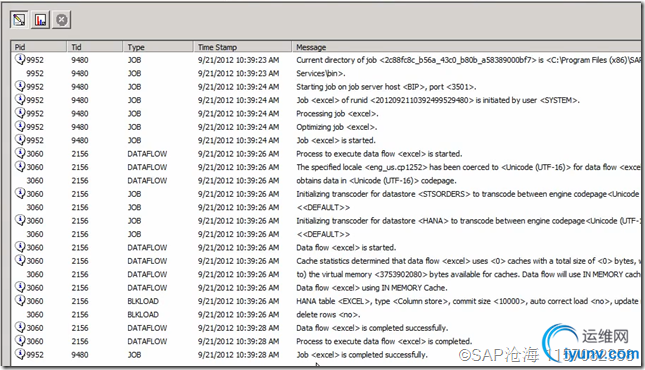Sort by the Time Stamp column header
645x370 pixels.
(x=243, y=47)
